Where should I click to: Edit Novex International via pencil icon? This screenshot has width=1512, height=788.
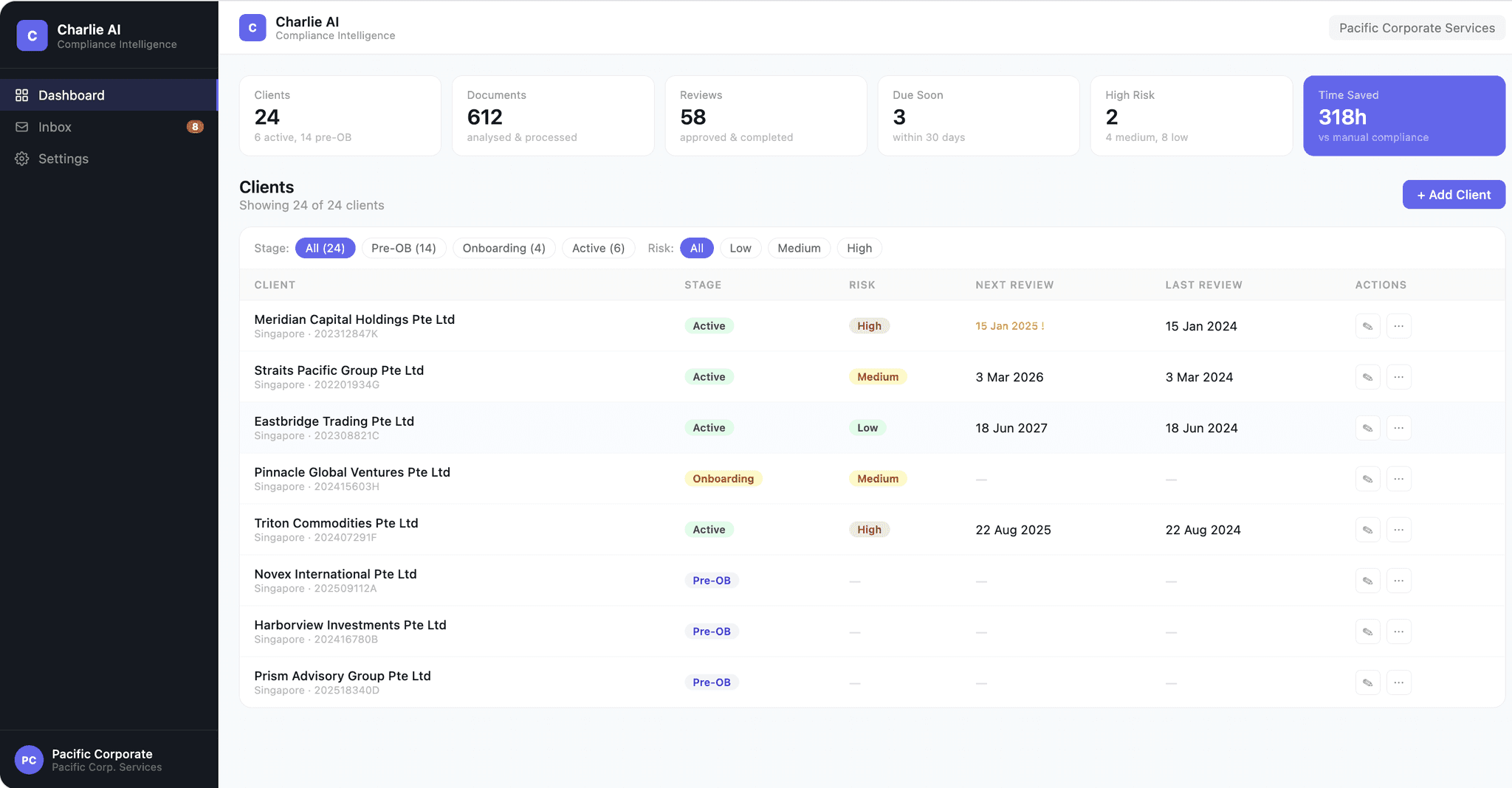point(1367,581)
